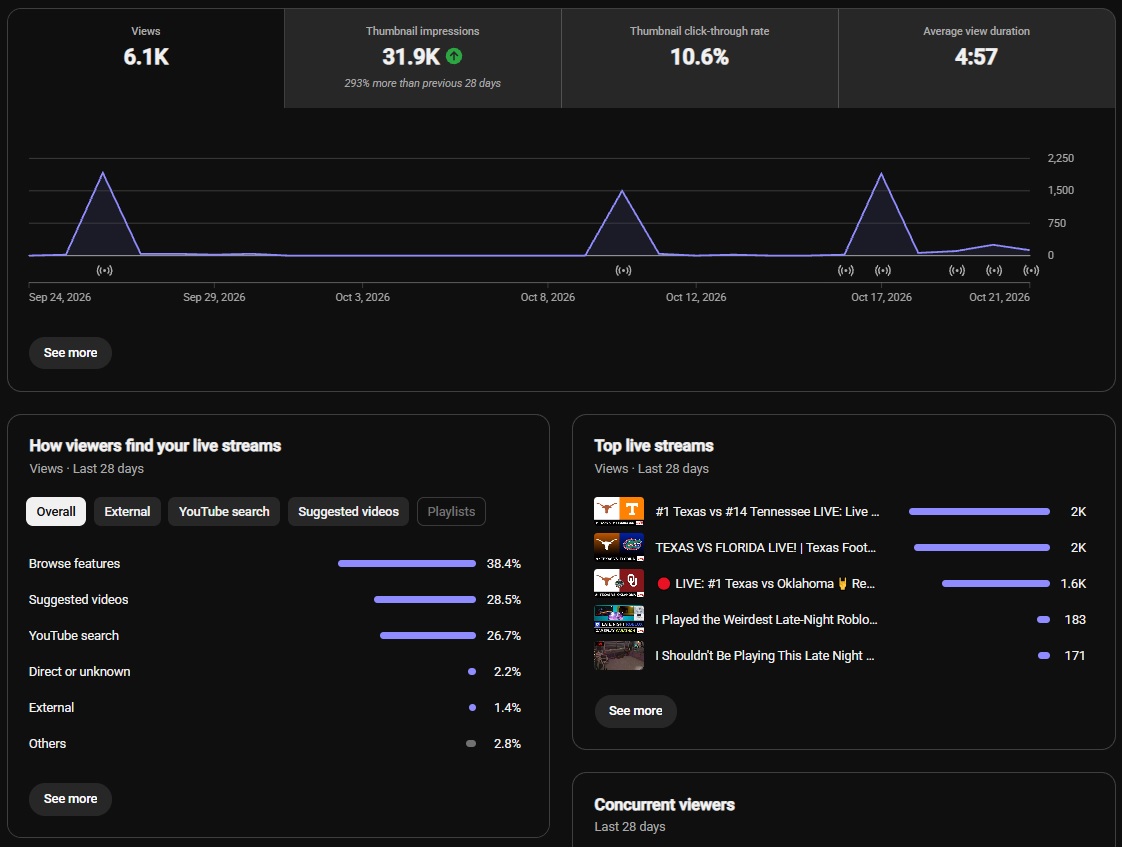Image resolution: width=1122 pixels, height=848 pixels.
Task: Click title I Played the Weirdest Late-Night
Action: pos(766,620)
